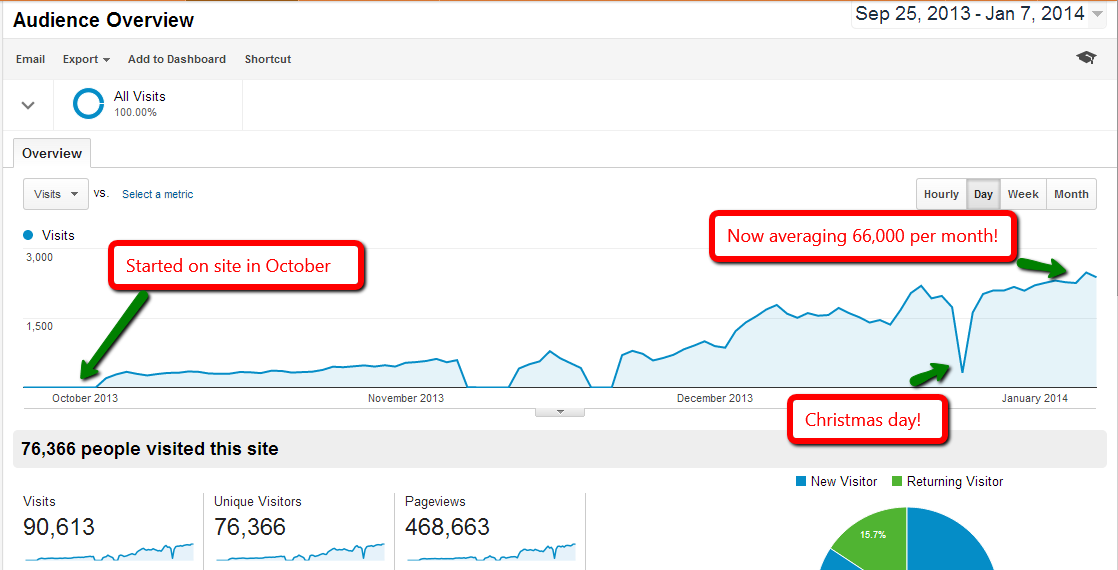This screenshot has height=570, width=1118.
Task: Switch graph to Hourly view
Action: point(941,194)
